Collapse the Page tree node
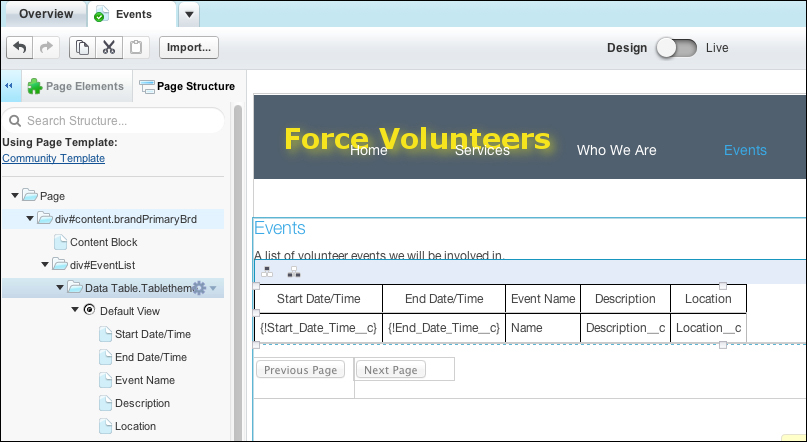This screenshot has height=442, width=807. coord(14,196)
